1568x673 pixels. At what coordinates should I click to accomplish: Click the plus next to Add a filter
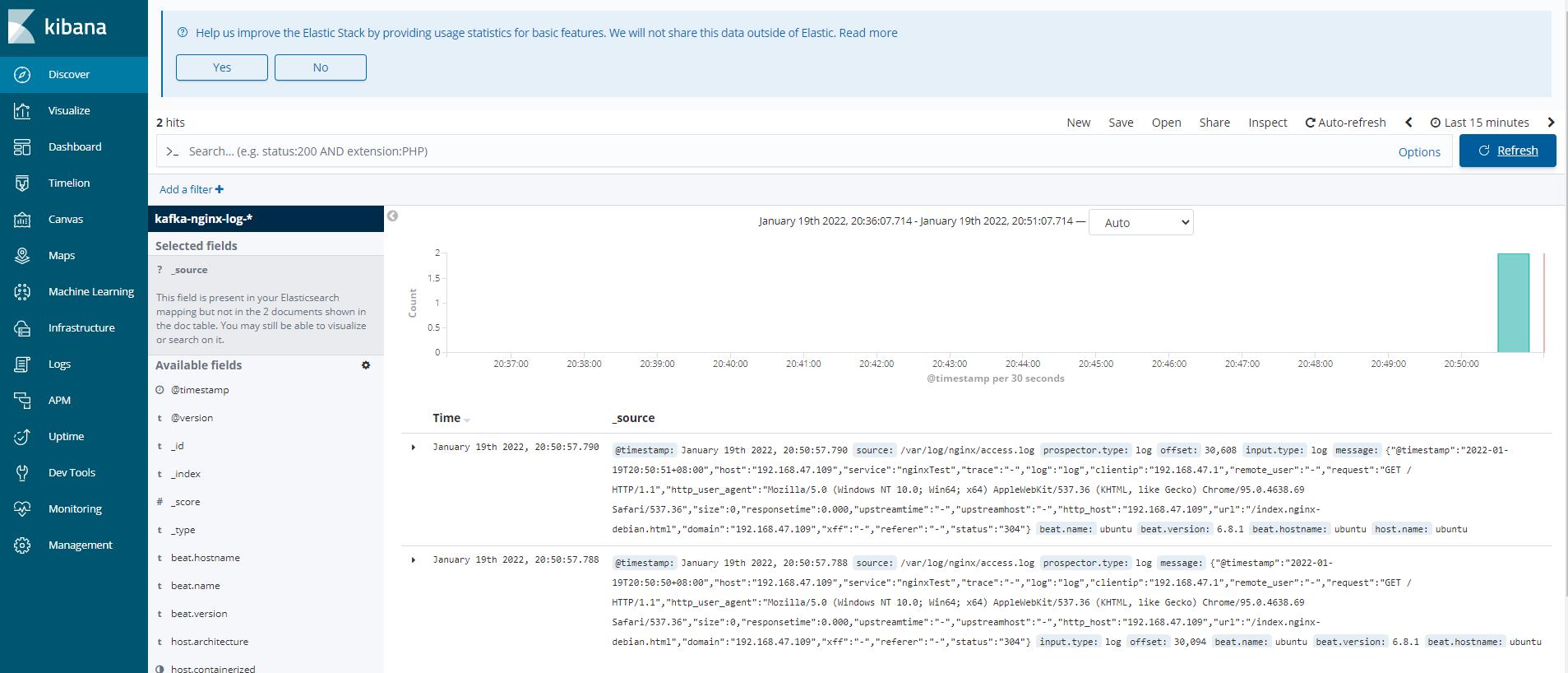coord(220,189)
